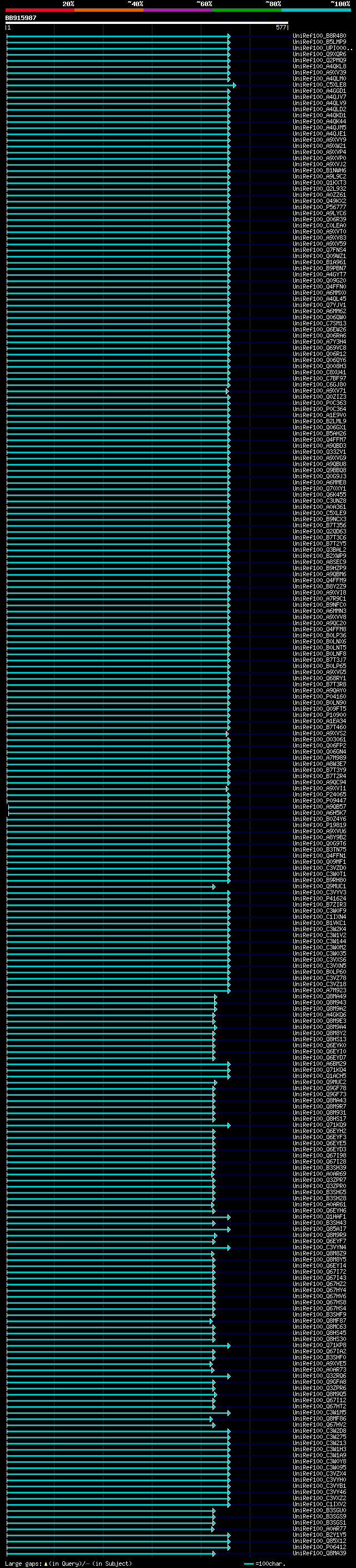The height and width of the screenshot is (1568, 356).
Task: Select hit label UniRef100_Q9MUC2
Action: pyautogui.click(x=319, y=1082)
